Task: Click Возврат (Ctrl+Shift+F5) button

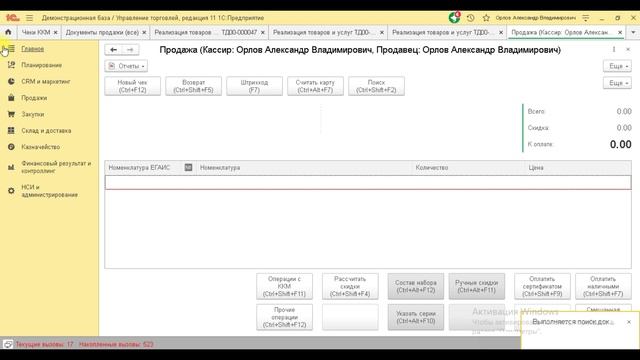Action: [193, 86]
